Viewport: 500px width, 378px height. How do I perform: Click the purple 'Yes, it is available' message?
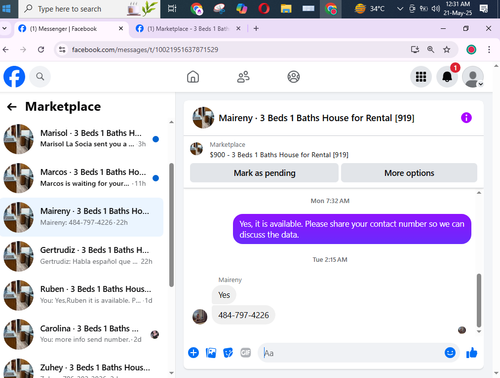[352, 229]
